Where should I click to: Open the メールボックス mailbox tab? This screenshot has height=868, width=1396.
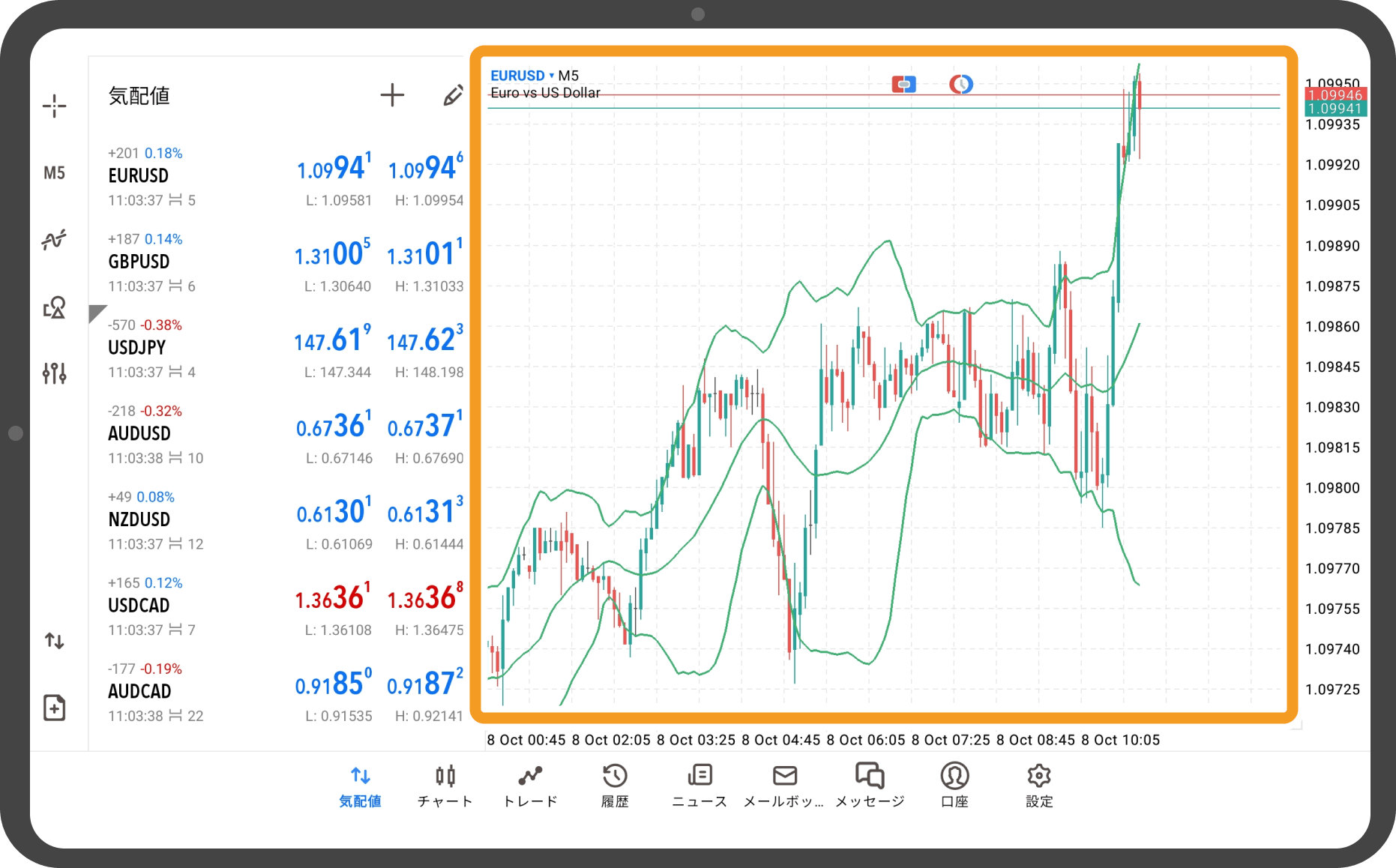tap(784, 786)
